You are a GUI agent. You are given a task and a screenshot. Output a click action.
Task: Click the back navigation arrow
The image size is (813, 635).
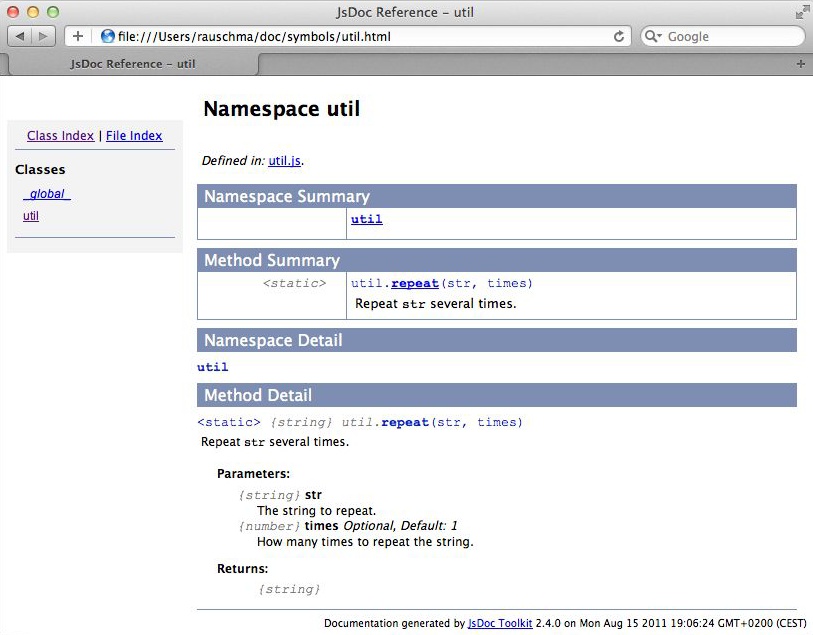18,36
